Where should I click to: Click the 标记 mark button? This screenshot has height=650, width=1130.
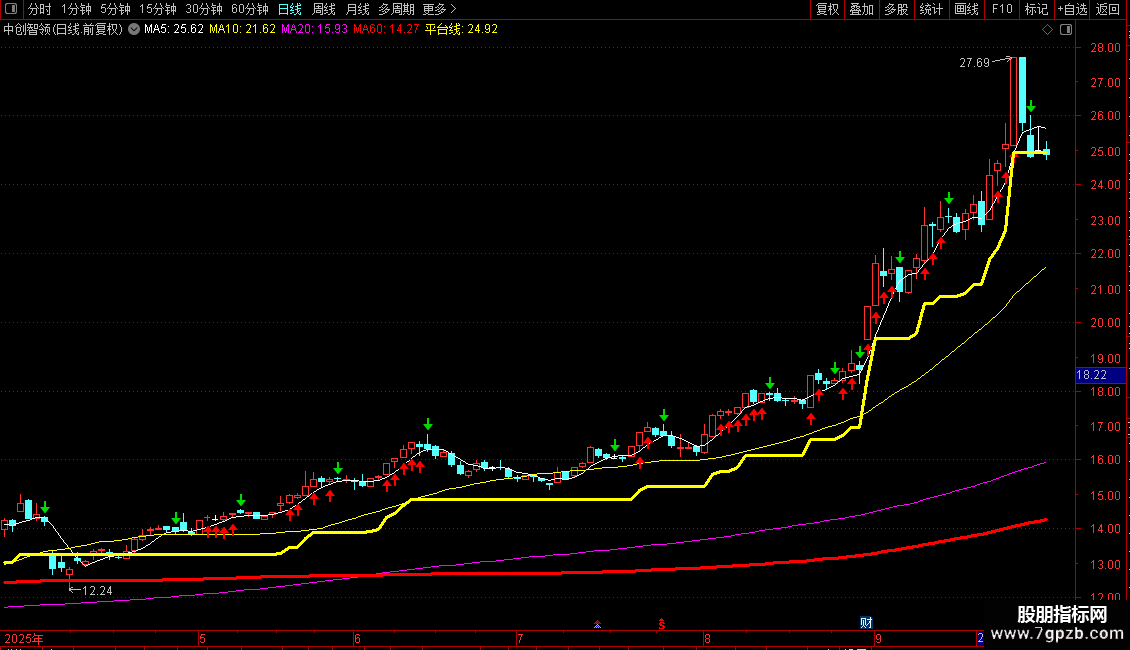pyautogui.click(x=1036, y=9)
